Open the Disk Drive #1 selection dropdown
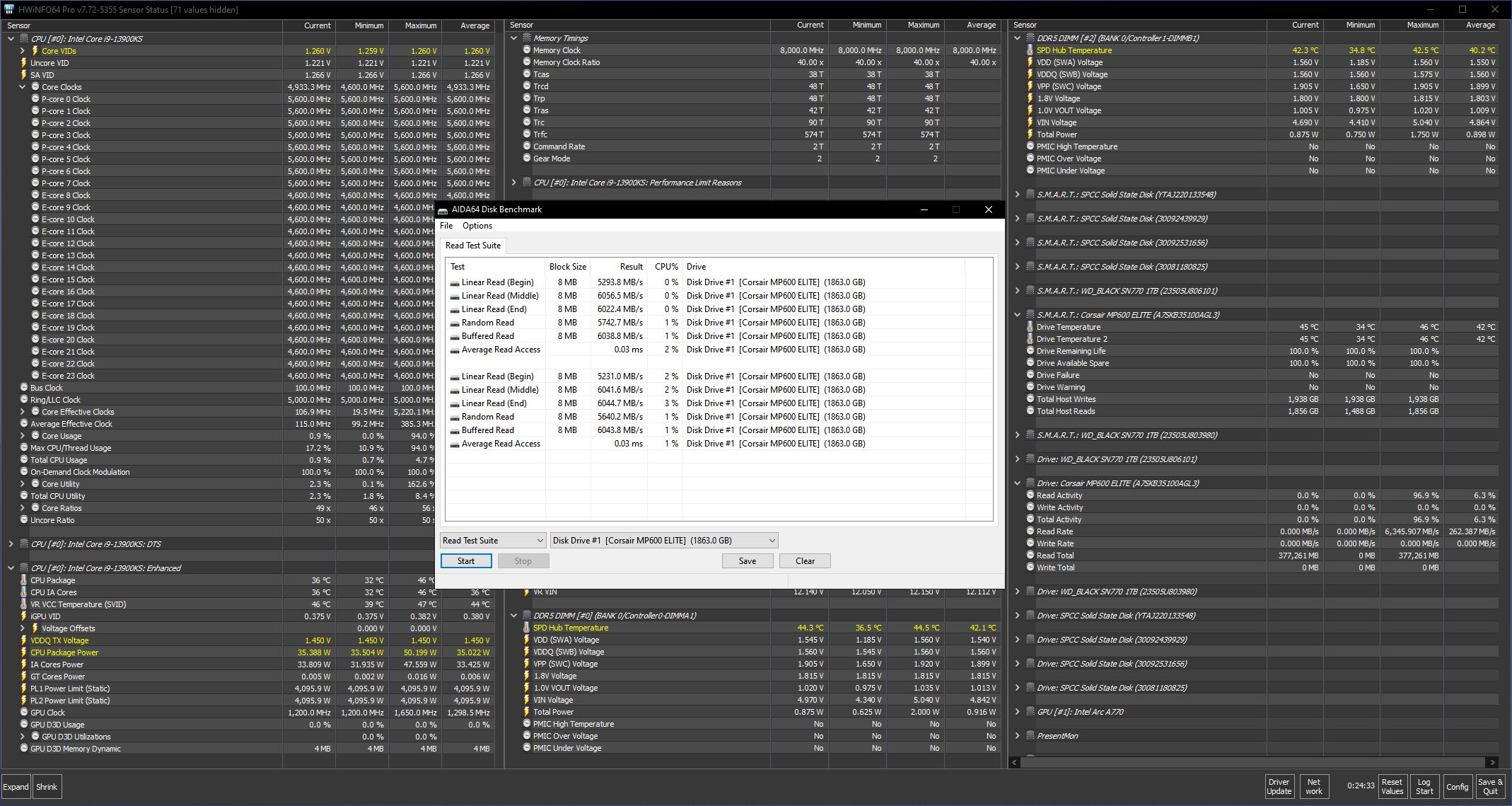This screenshot has width=1512, height=806. pos(772,541)
